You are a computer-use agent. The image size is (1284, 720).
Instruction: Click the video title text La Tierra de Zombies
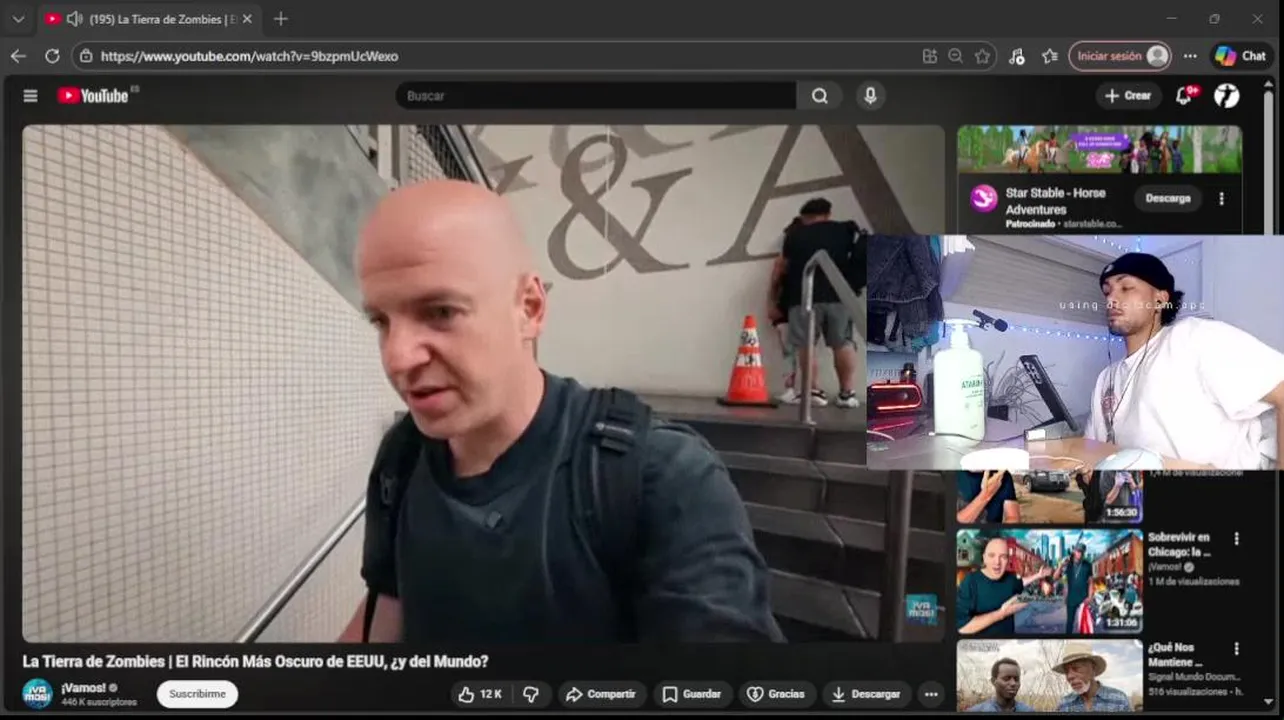(255, 661)
